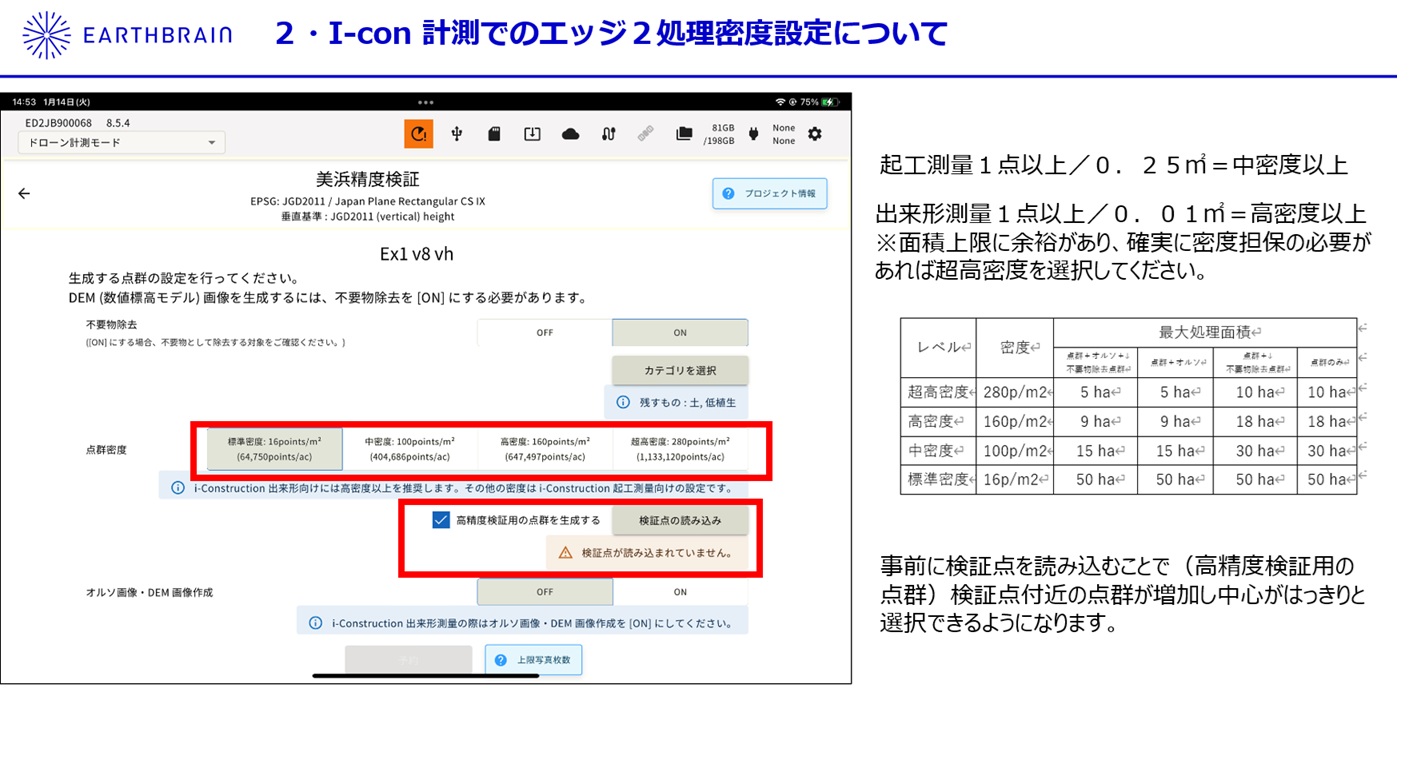
Task: Open the folder storage icon
Action: point(684,133)
